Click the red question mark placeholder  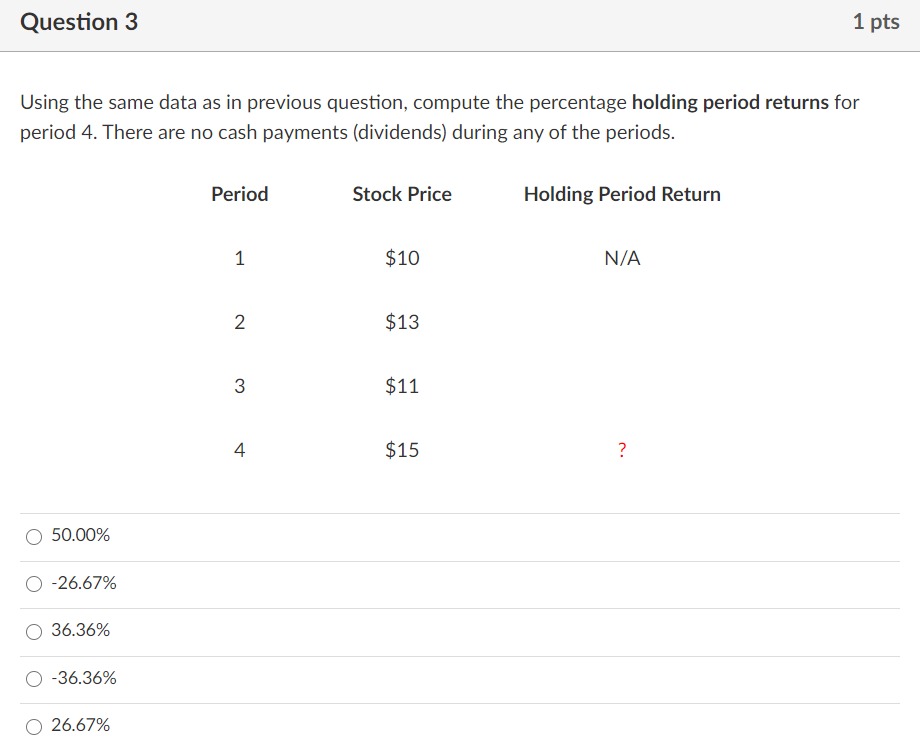[x=621, y=450]
